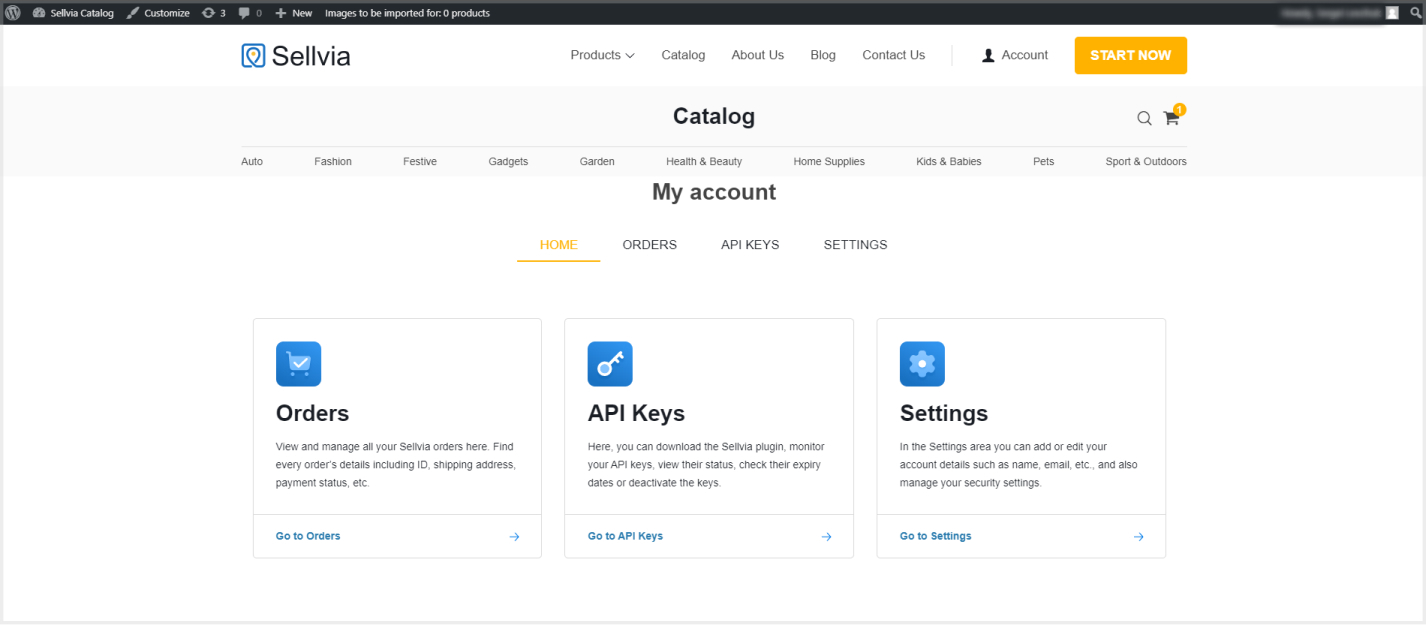Open Customize in the admin bar

click(x=158, y=13)
